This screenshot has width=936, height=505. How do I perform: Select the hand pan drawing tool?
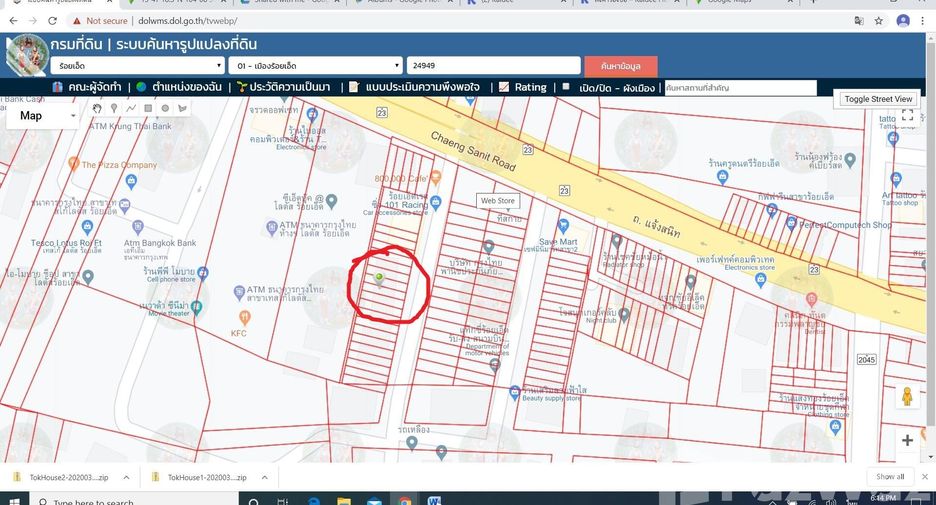[x=97, y=108]
